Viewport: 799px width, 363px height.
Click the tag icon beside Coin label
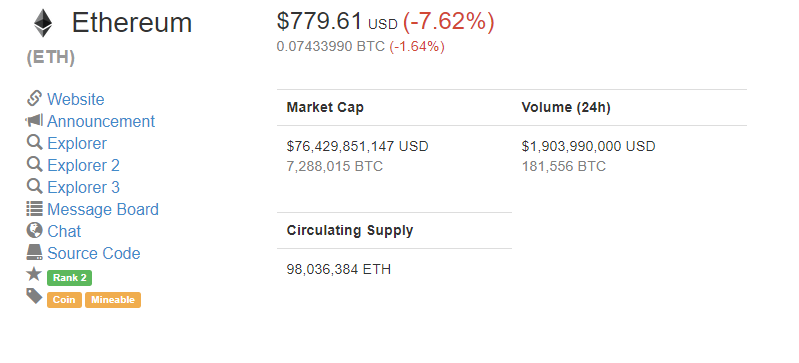[x=34, y=296]
